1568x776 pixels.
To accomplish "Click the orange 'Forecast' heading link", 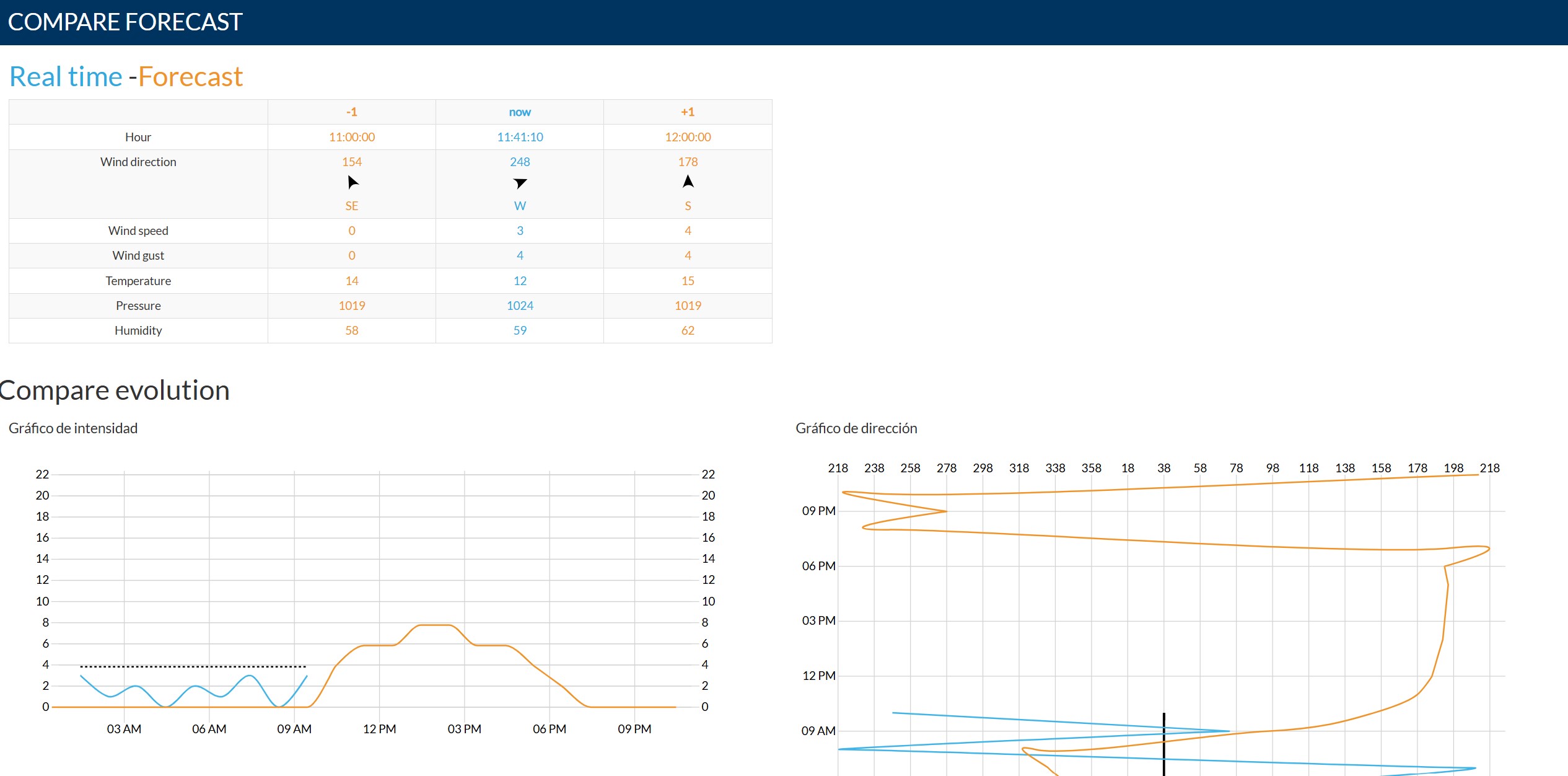I will [x=190, y=77].
